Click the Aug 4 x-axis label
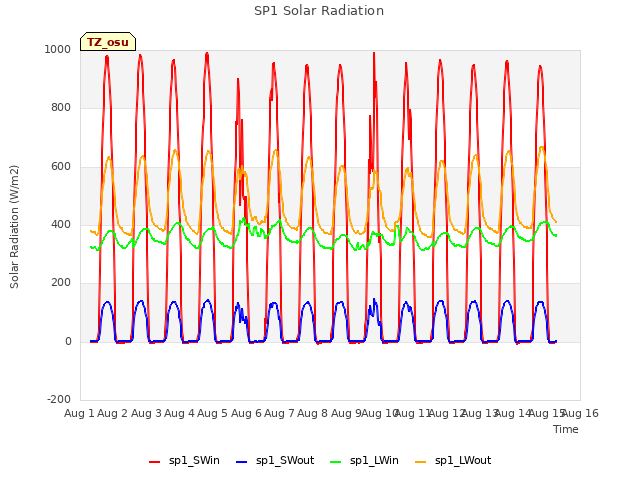The height and width of the screenshot is (480, 640). coord(179,413)
